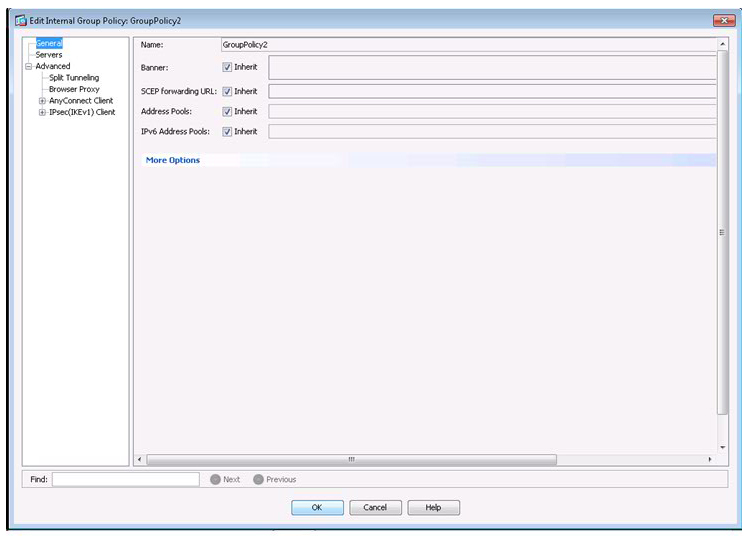This screenshot has width=754, height=539.
Task: Expand the AnyConnect Client node
Action: (42, 101)
